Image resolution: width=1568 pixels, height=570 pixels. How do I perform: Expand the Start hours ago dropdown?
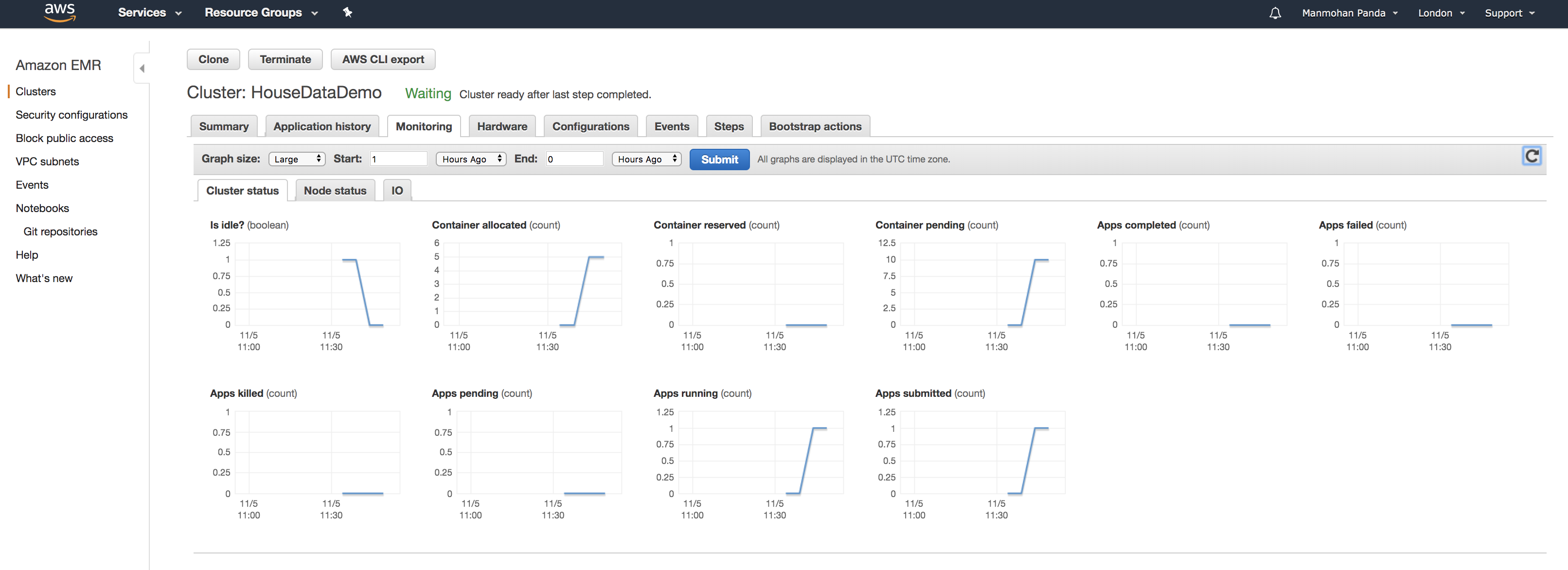pyautogui.click(x=470, y=158)
